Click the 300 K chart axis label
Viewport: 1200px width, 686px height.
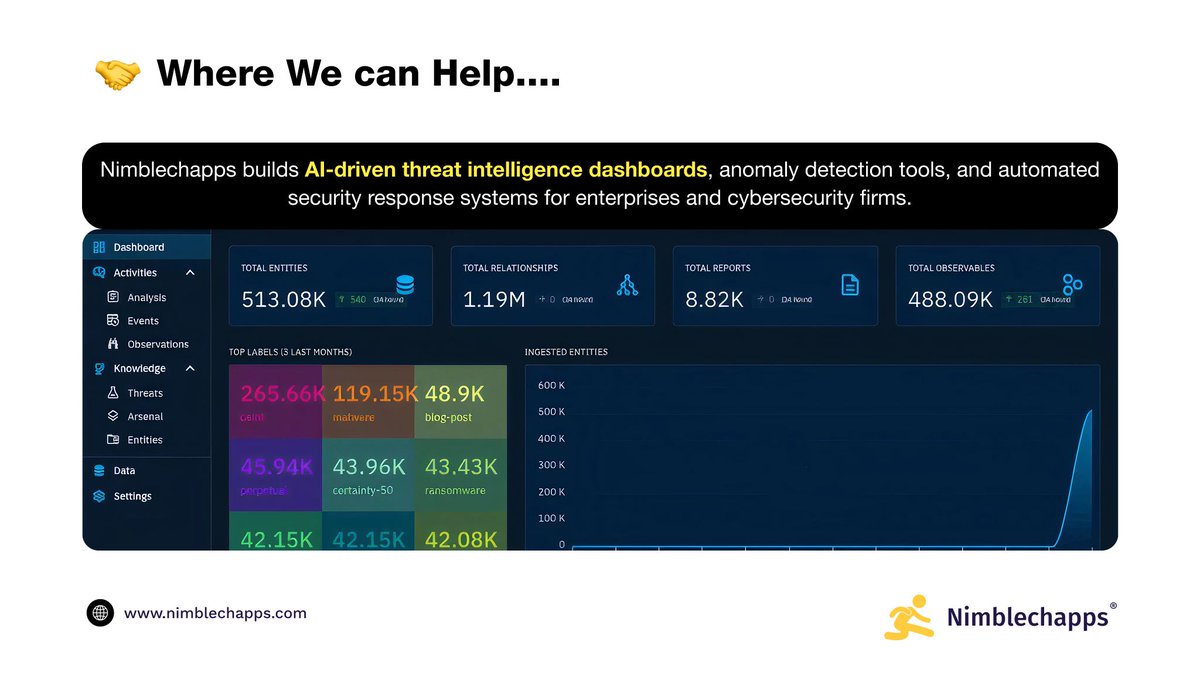[x=552, y=465]
